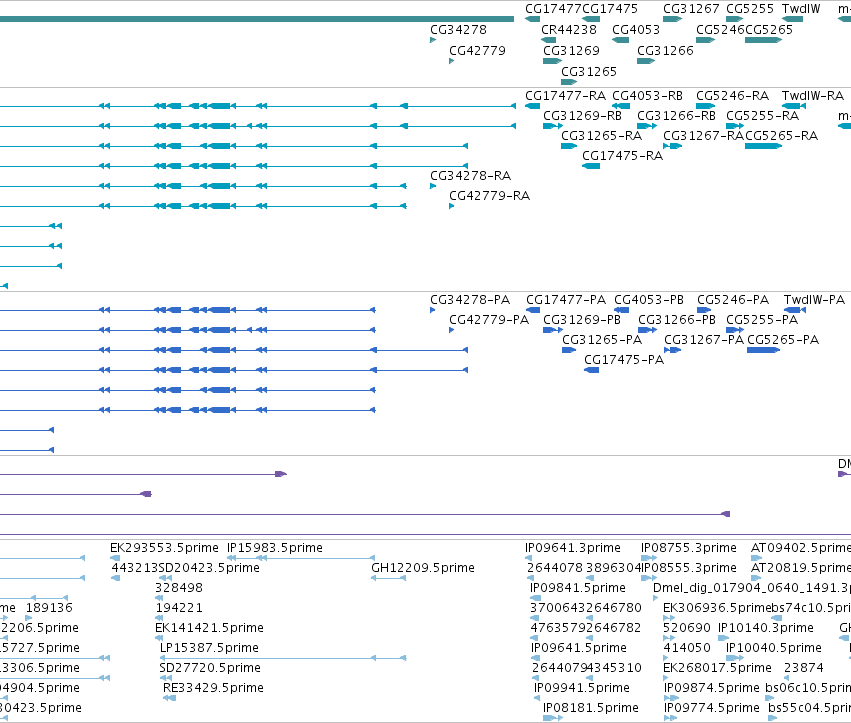Click EST SD27720.5prime

pos(210,668)
